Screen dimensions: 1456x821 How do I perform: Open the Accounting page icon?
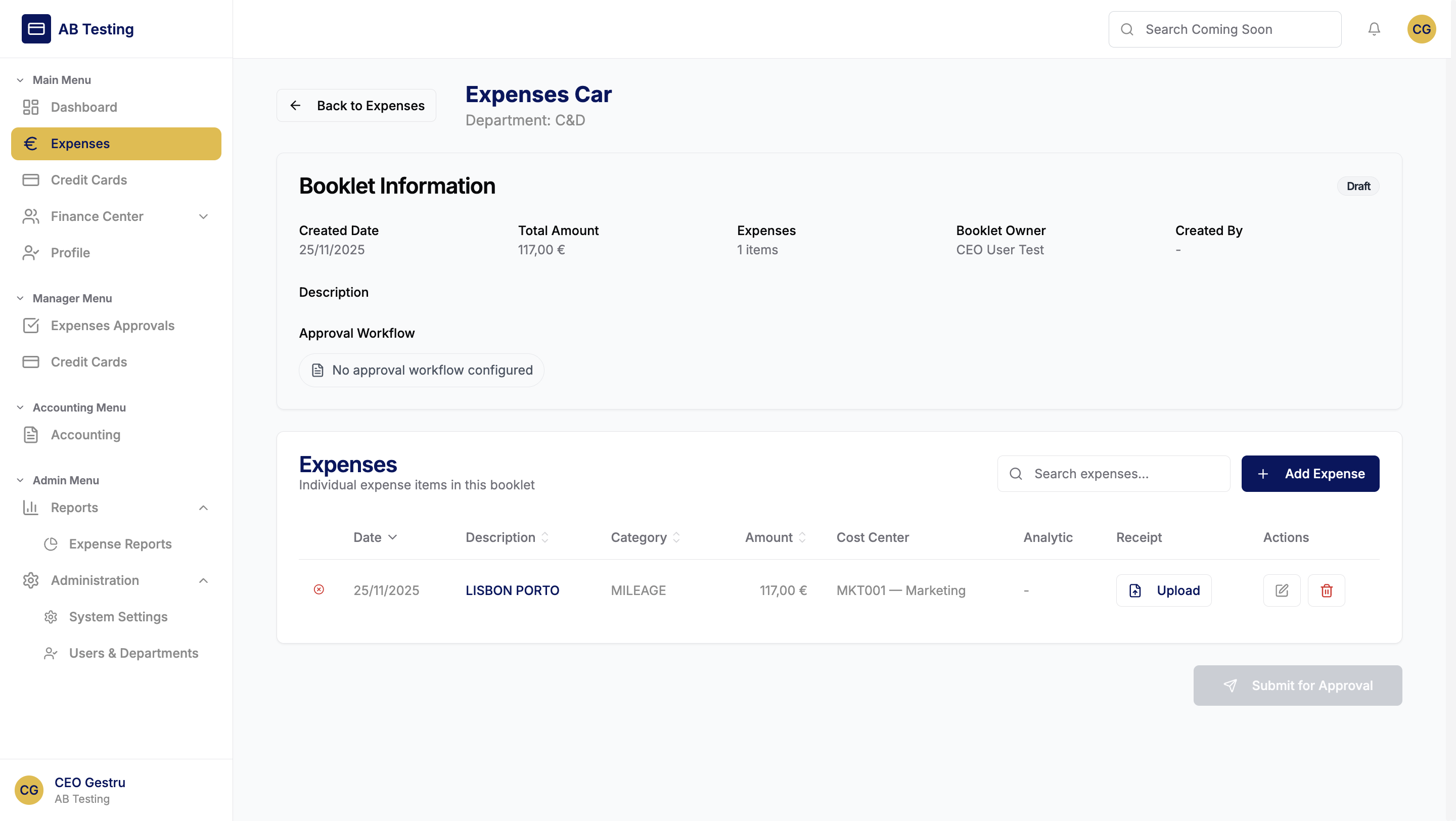[31, 435]
